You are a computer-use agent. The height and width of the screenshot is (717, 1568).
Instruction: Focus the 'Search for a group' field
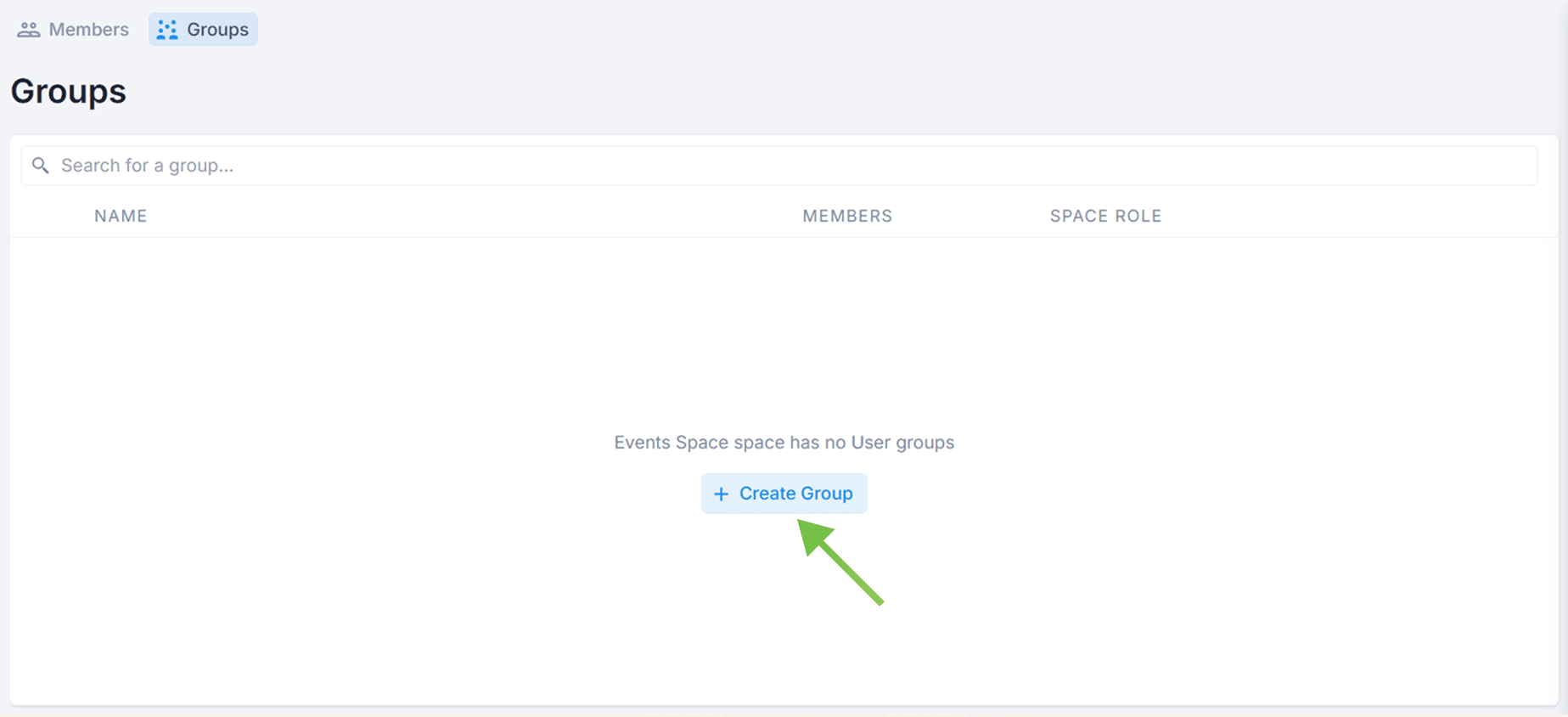coord(764,166)
